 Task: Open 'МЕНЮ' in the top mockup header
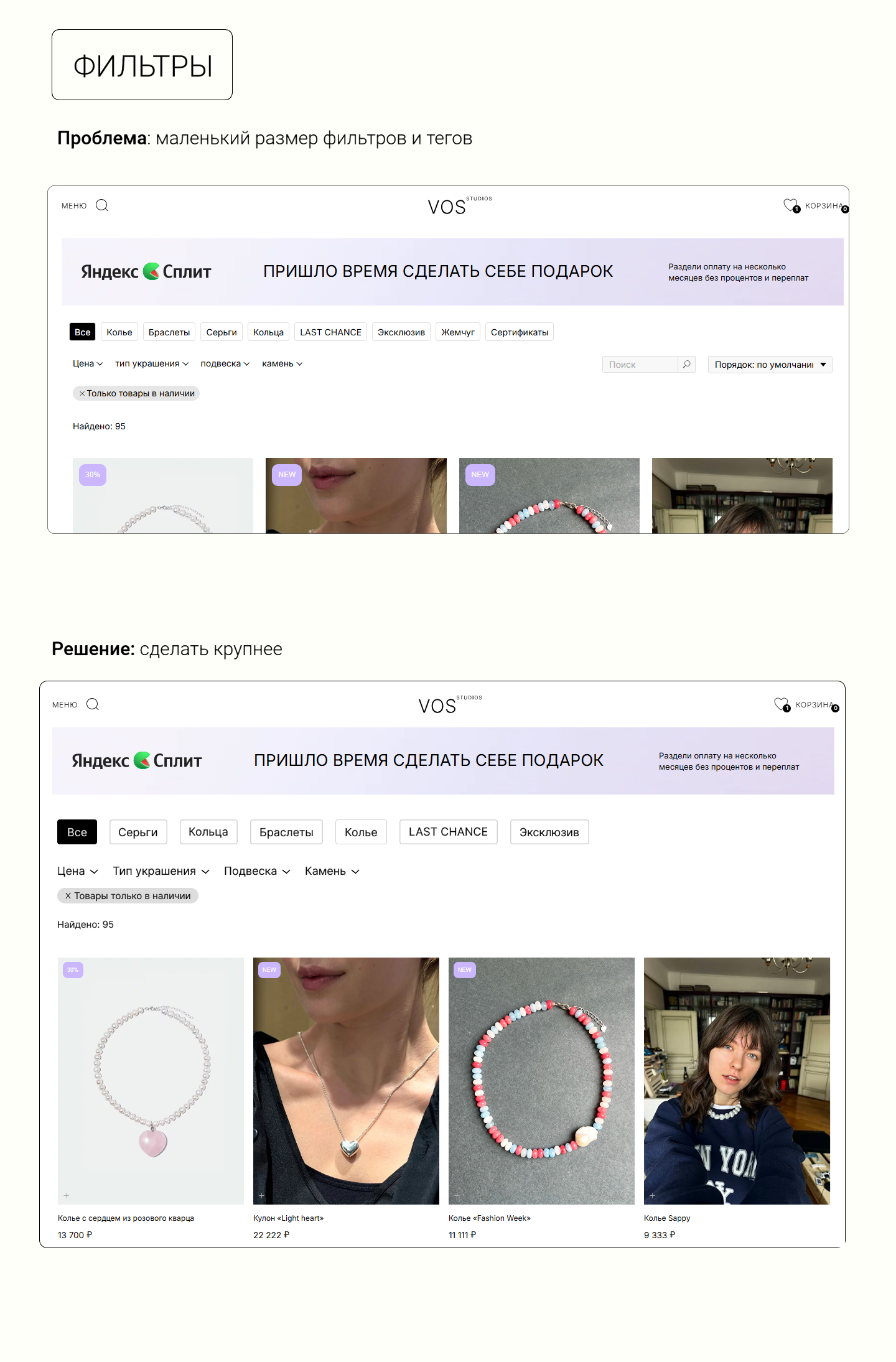coord(74,206)
